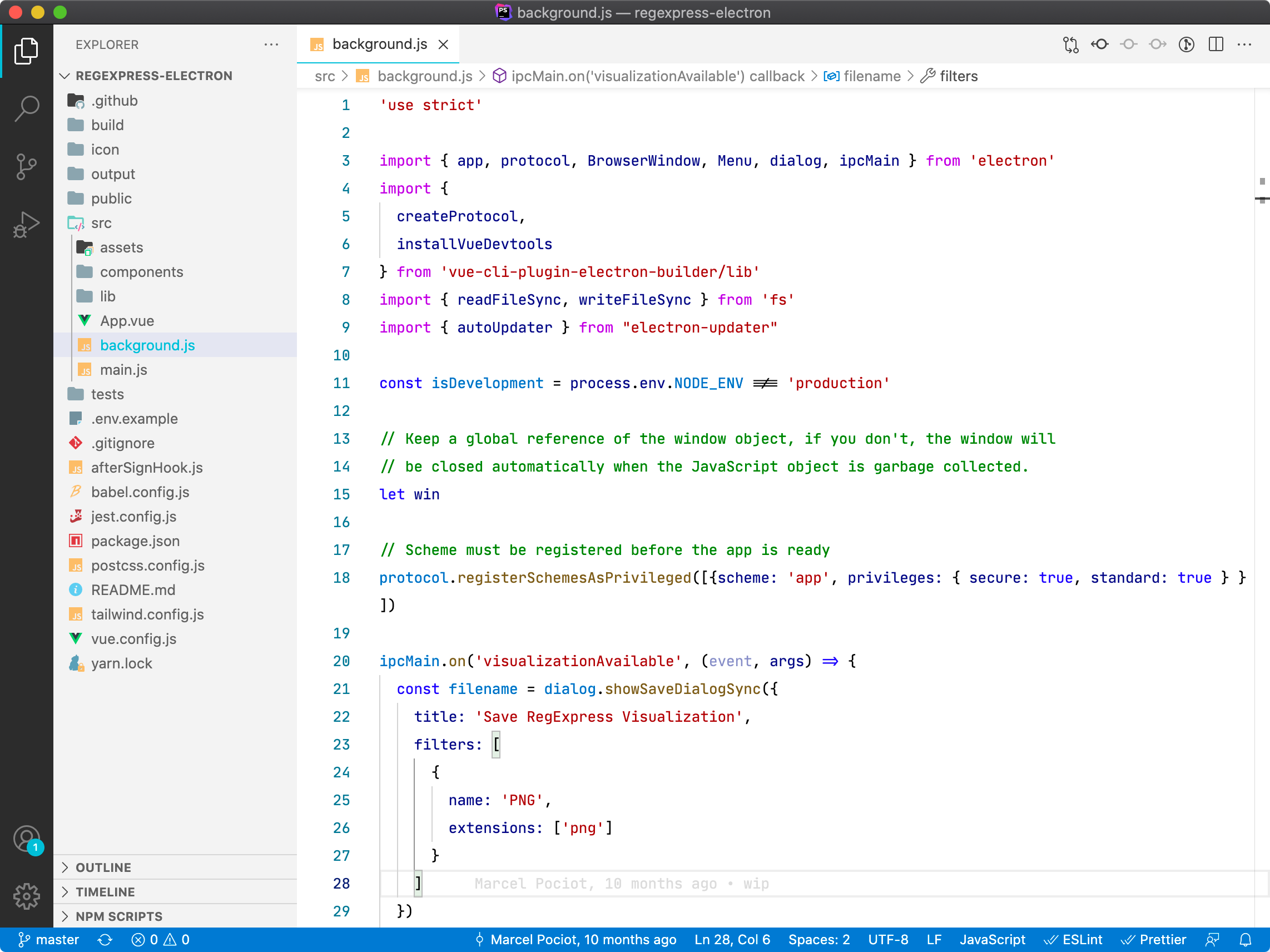Screen dimensions: 1270x952
Task: Open .env.example file
Action: coord(175,419)
